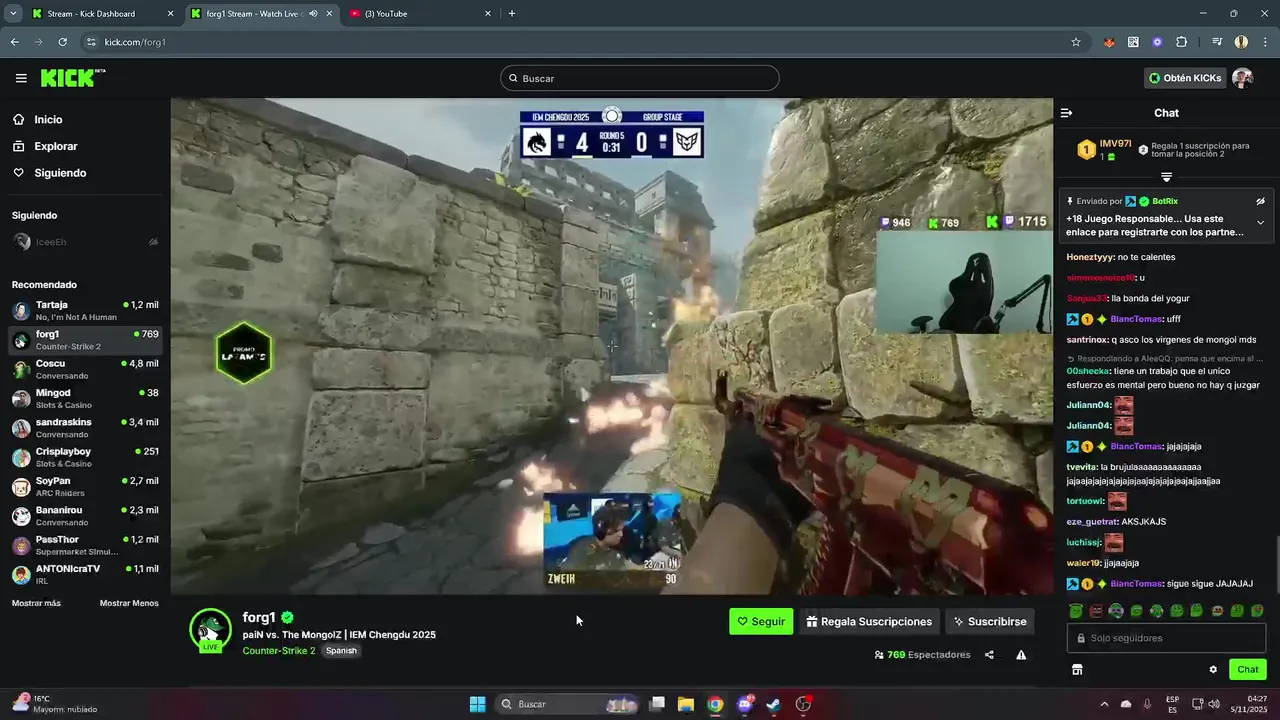Open the hamburger menu beside the KICK logo
Screen dimensions: 1280x720
coord(21,78)
